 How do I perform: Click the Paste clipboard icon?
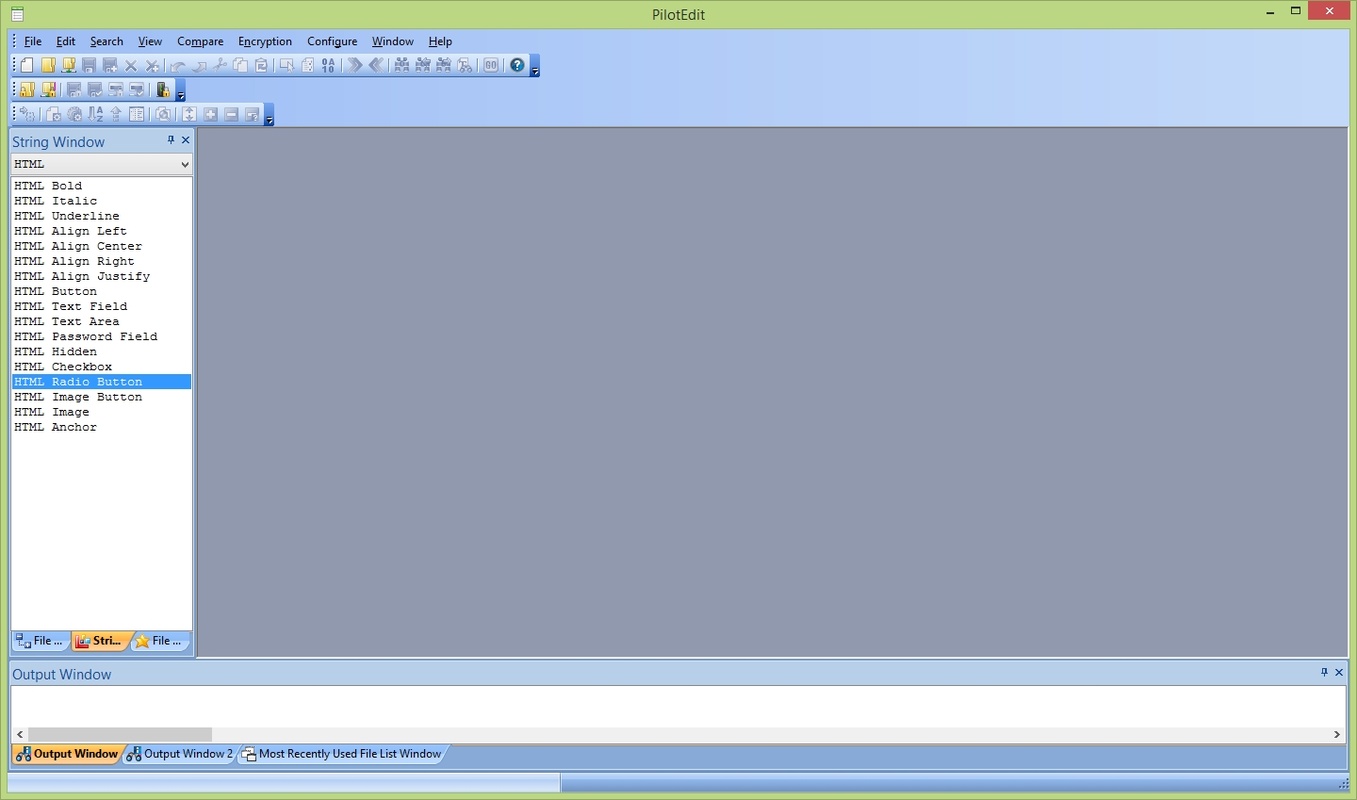tap(261, 65)
